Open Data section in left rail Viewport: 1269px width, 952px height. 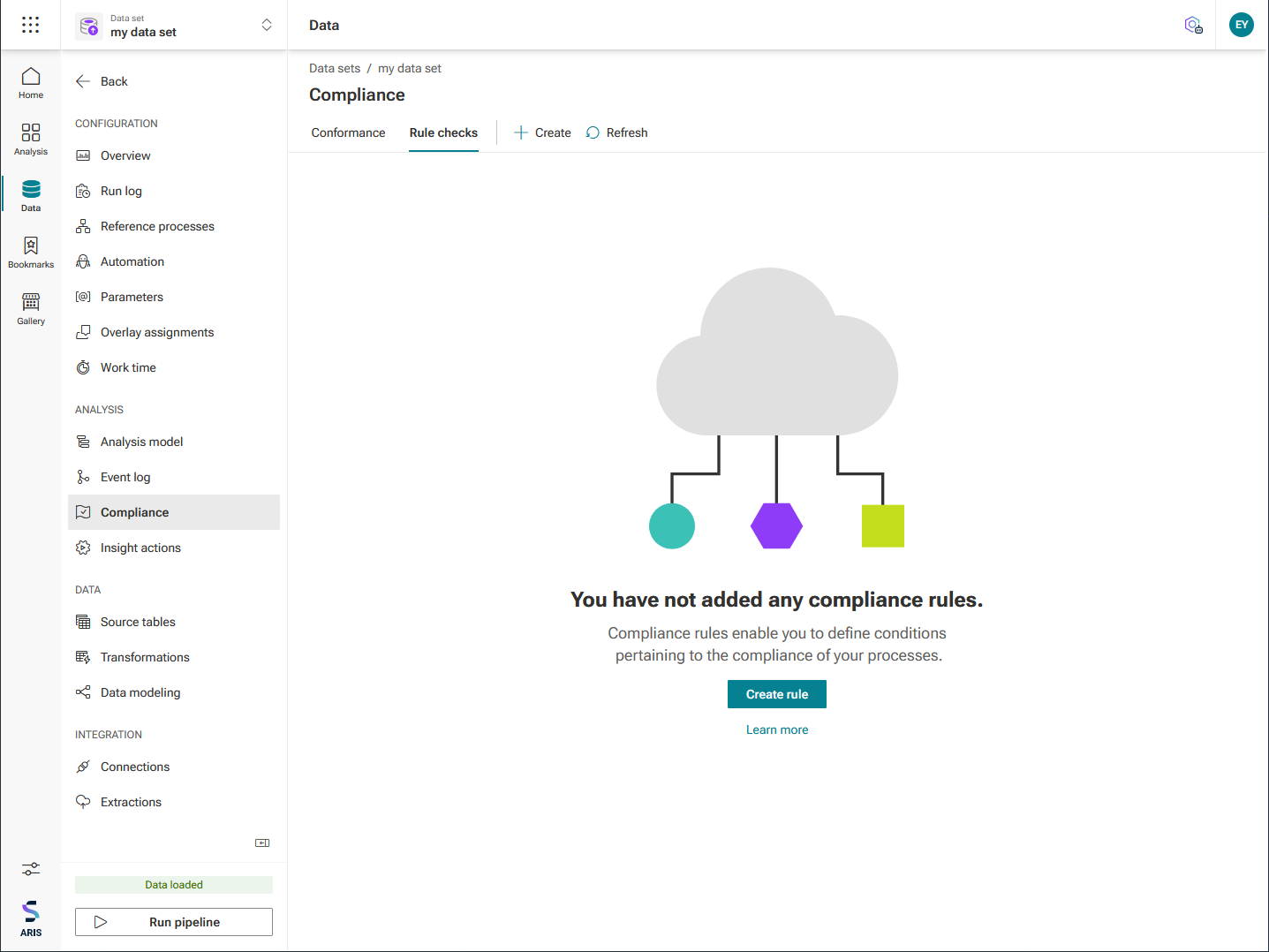click(31, 196)
